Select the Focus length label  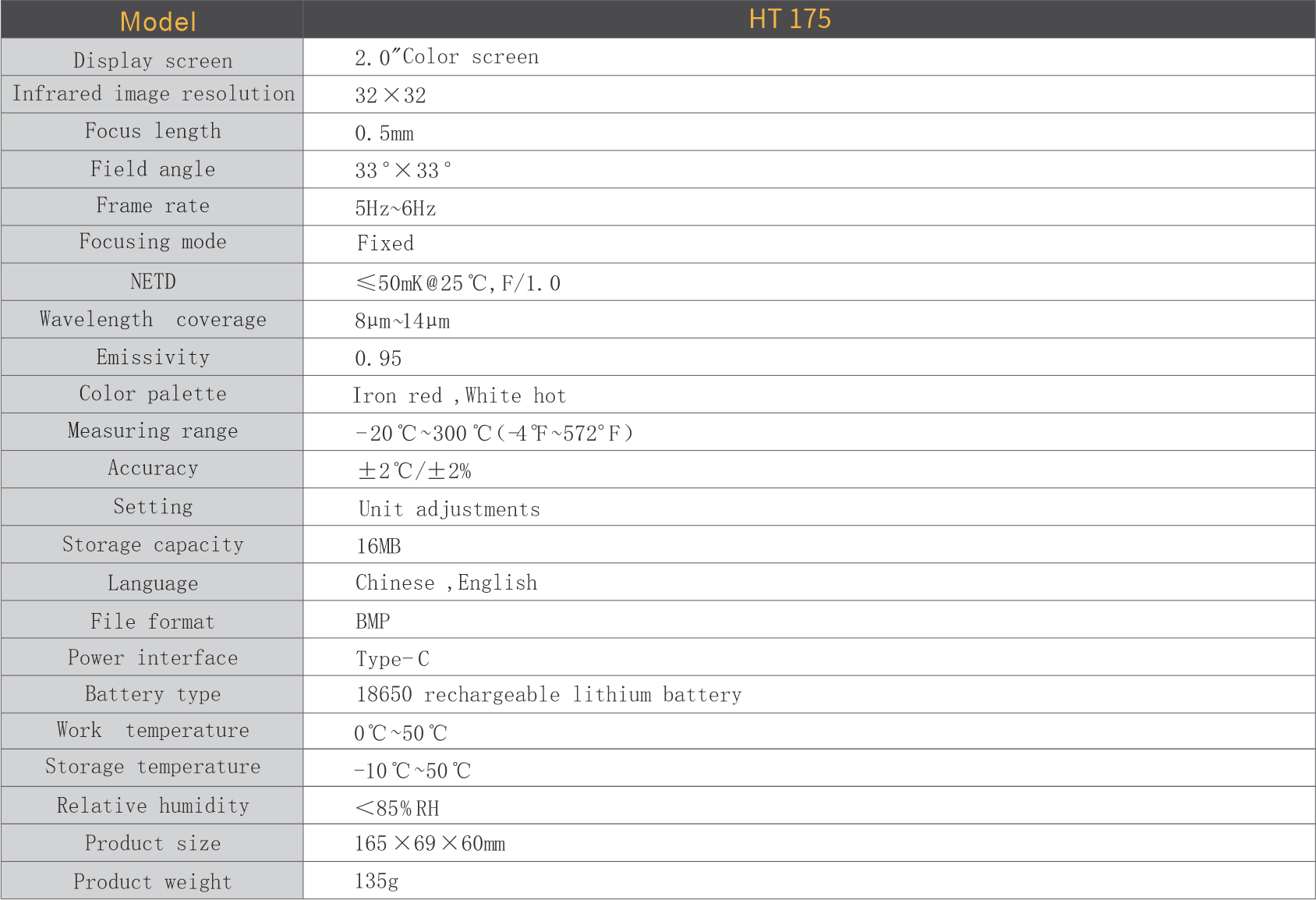click(153, 131)
